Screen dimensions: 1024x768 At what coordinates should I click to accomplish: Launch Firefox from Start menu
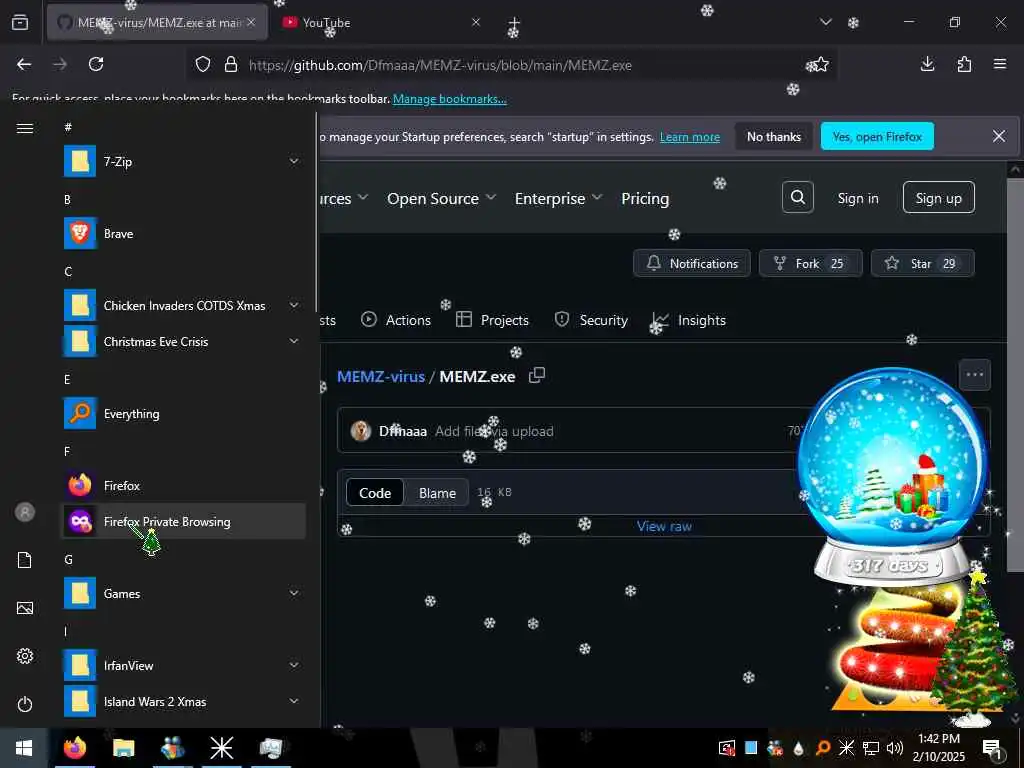[x=183, y=485]
